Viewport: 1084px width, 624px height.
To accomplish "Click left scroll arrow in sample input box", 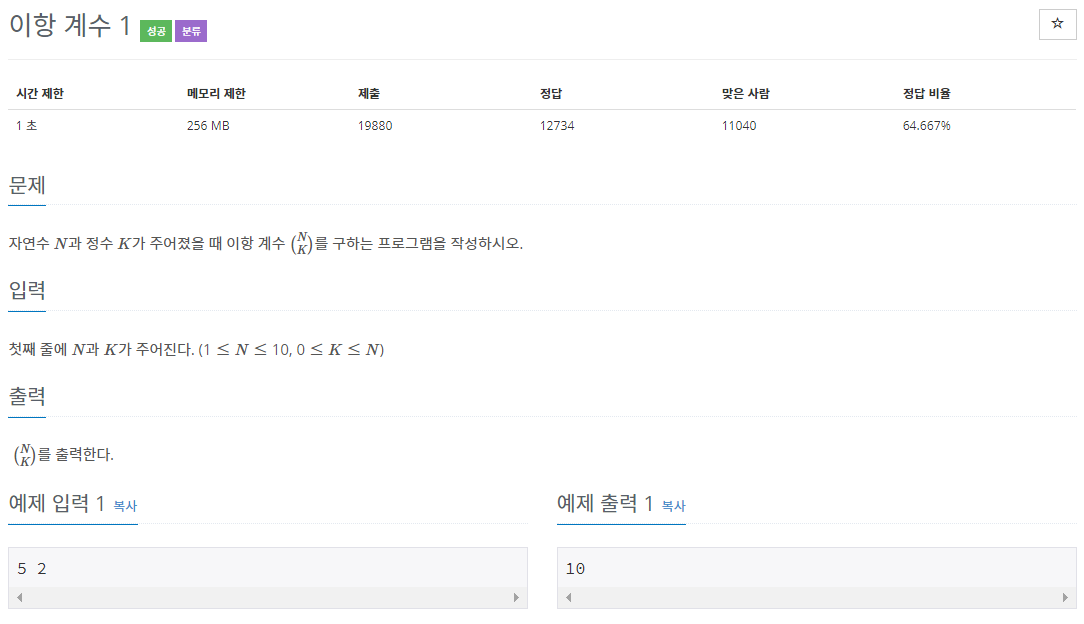I will pos(19,597).
